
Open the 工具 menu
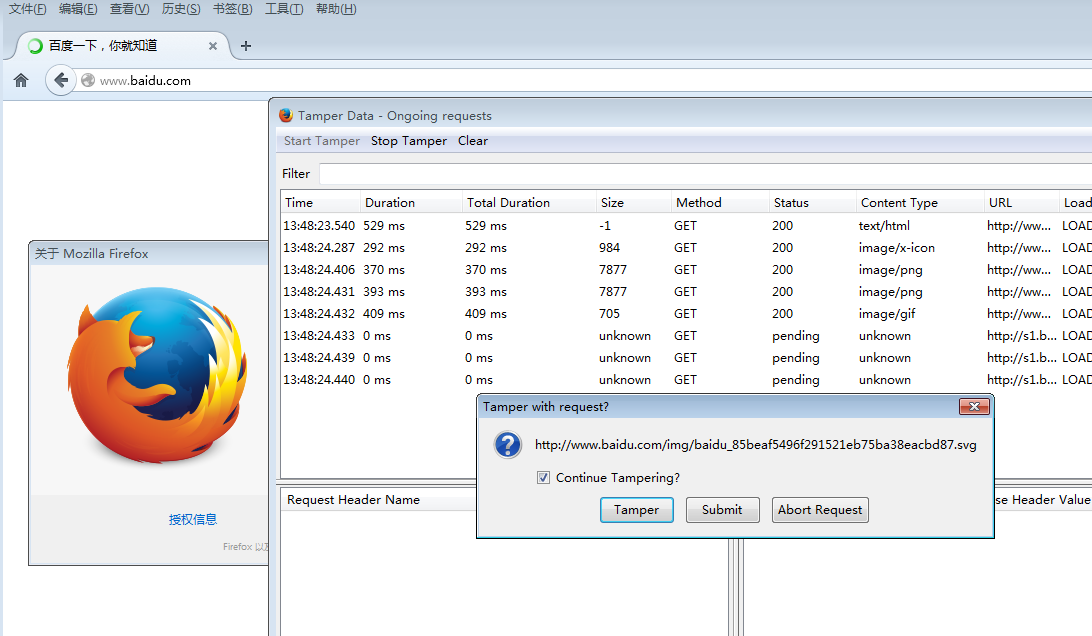click(283, 9)
